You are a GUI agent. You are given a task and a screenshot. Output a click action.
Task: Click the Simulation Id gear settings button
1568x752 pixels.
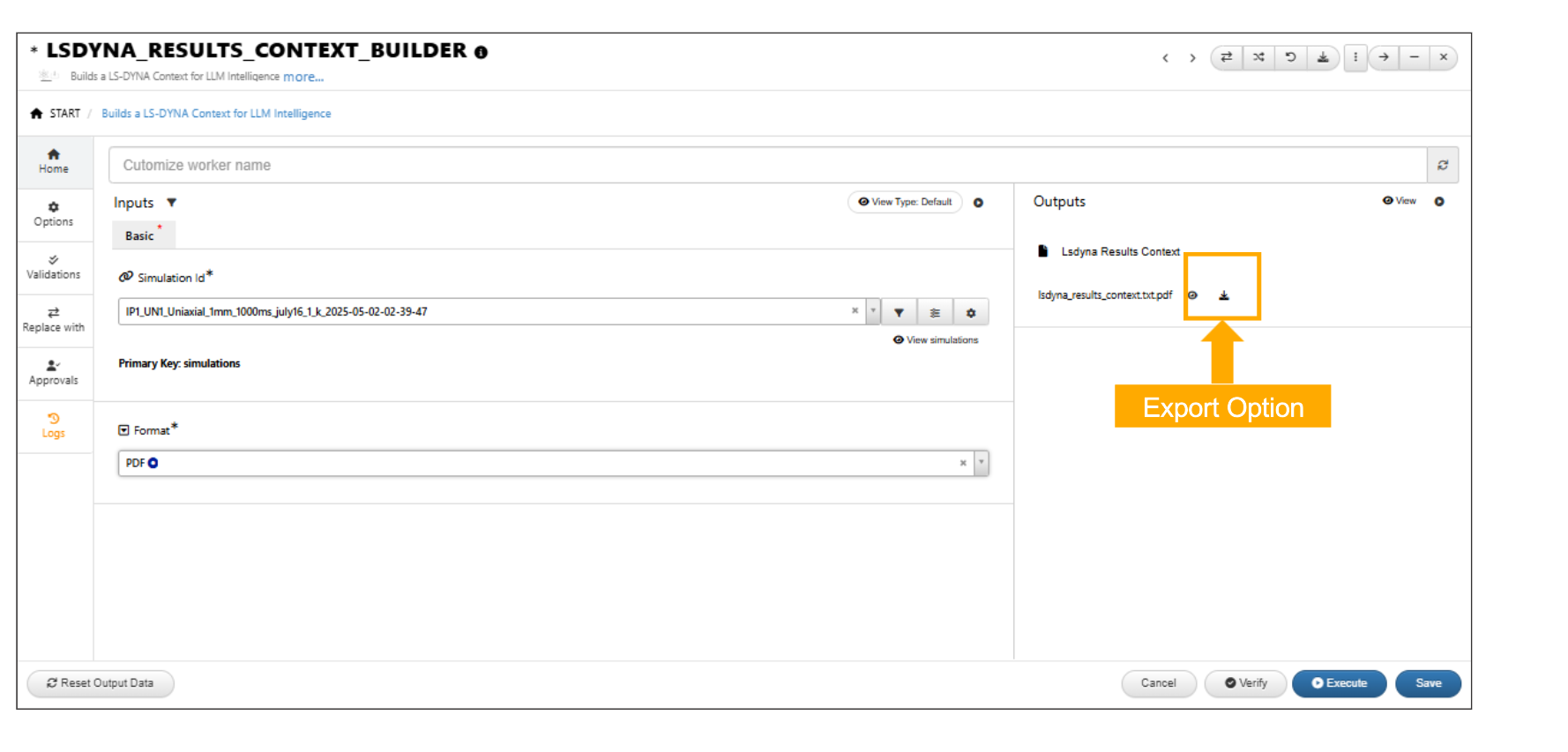click(971, 312)
